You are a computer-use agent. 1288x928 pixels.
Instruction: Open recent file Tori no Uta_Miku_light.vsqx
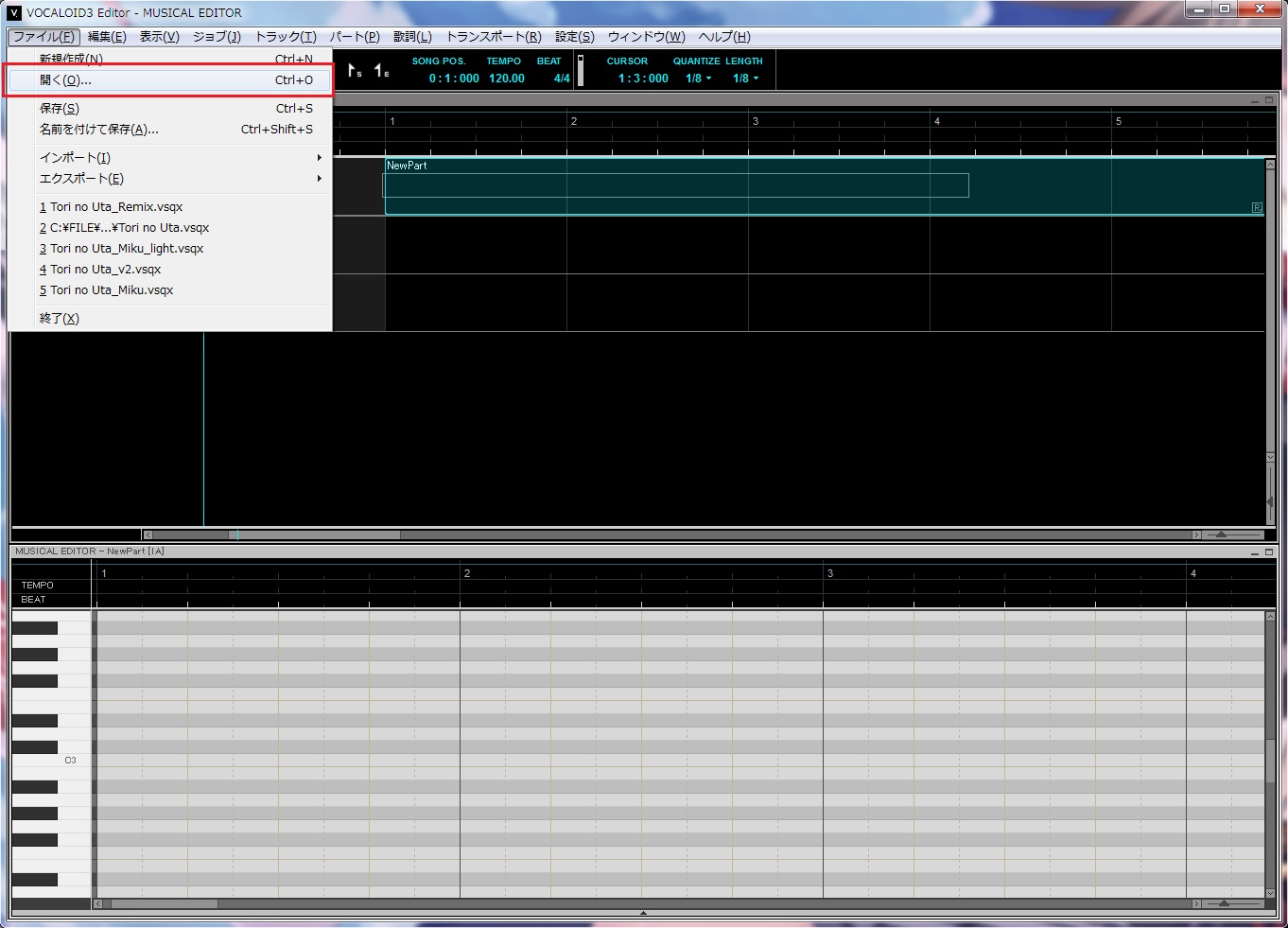pyautogui.click(x=170, y=248)
